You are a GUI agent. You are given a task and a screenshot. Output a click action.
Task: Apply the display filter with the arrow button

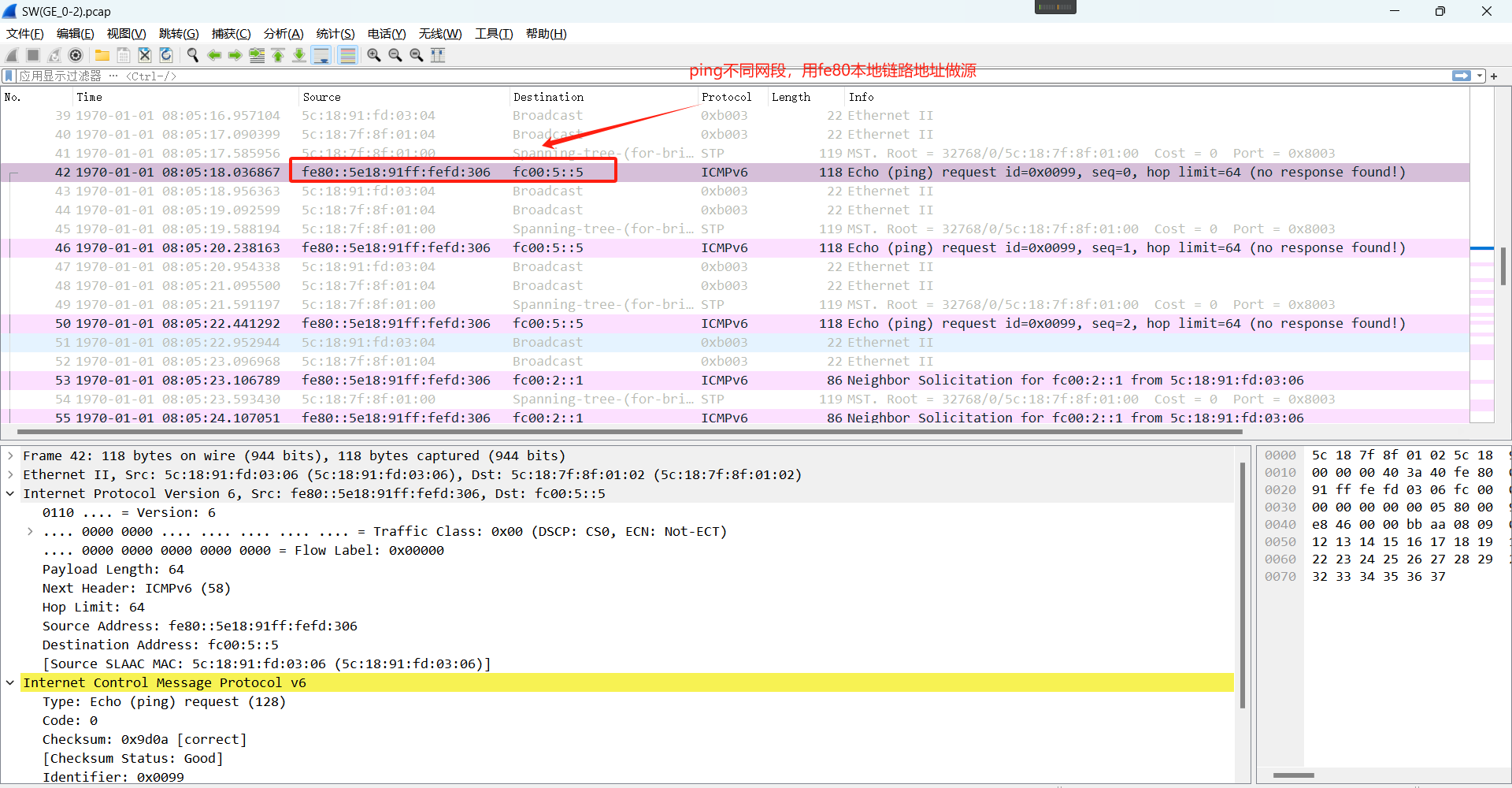(1462, 76)
